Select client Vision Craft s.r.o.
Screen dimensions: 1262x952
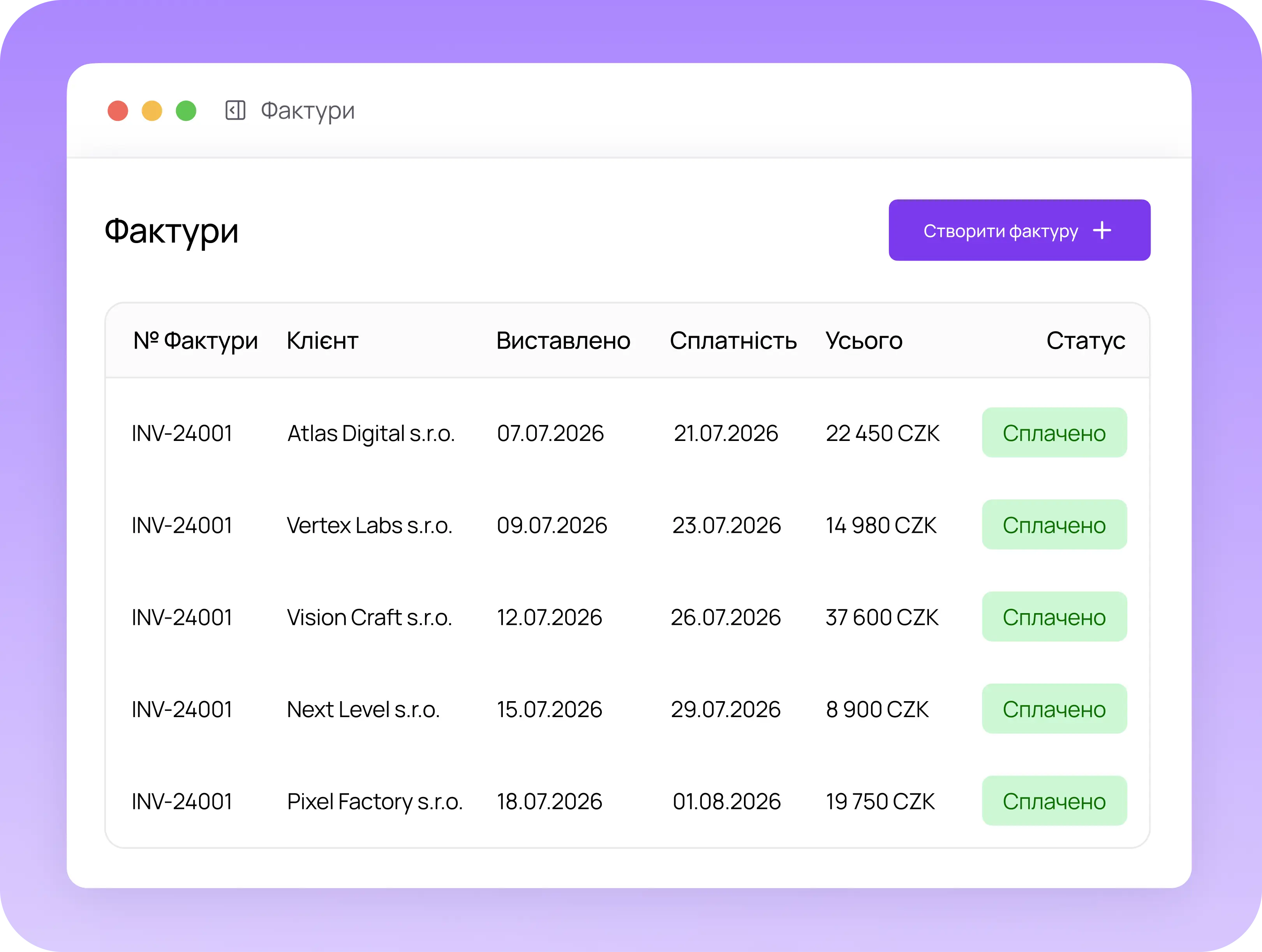(x=369, y=617)
